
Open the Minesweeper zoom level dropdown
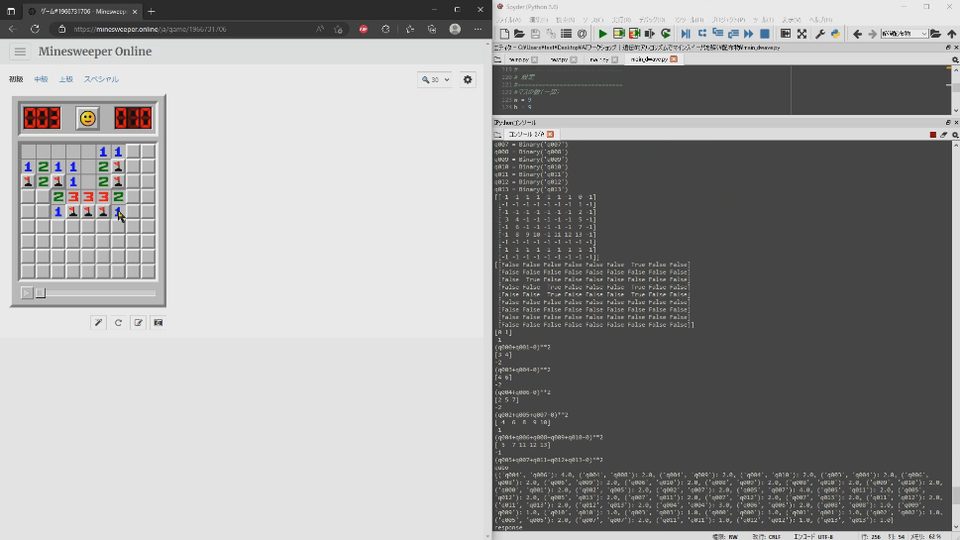click(x=435, y=80)
